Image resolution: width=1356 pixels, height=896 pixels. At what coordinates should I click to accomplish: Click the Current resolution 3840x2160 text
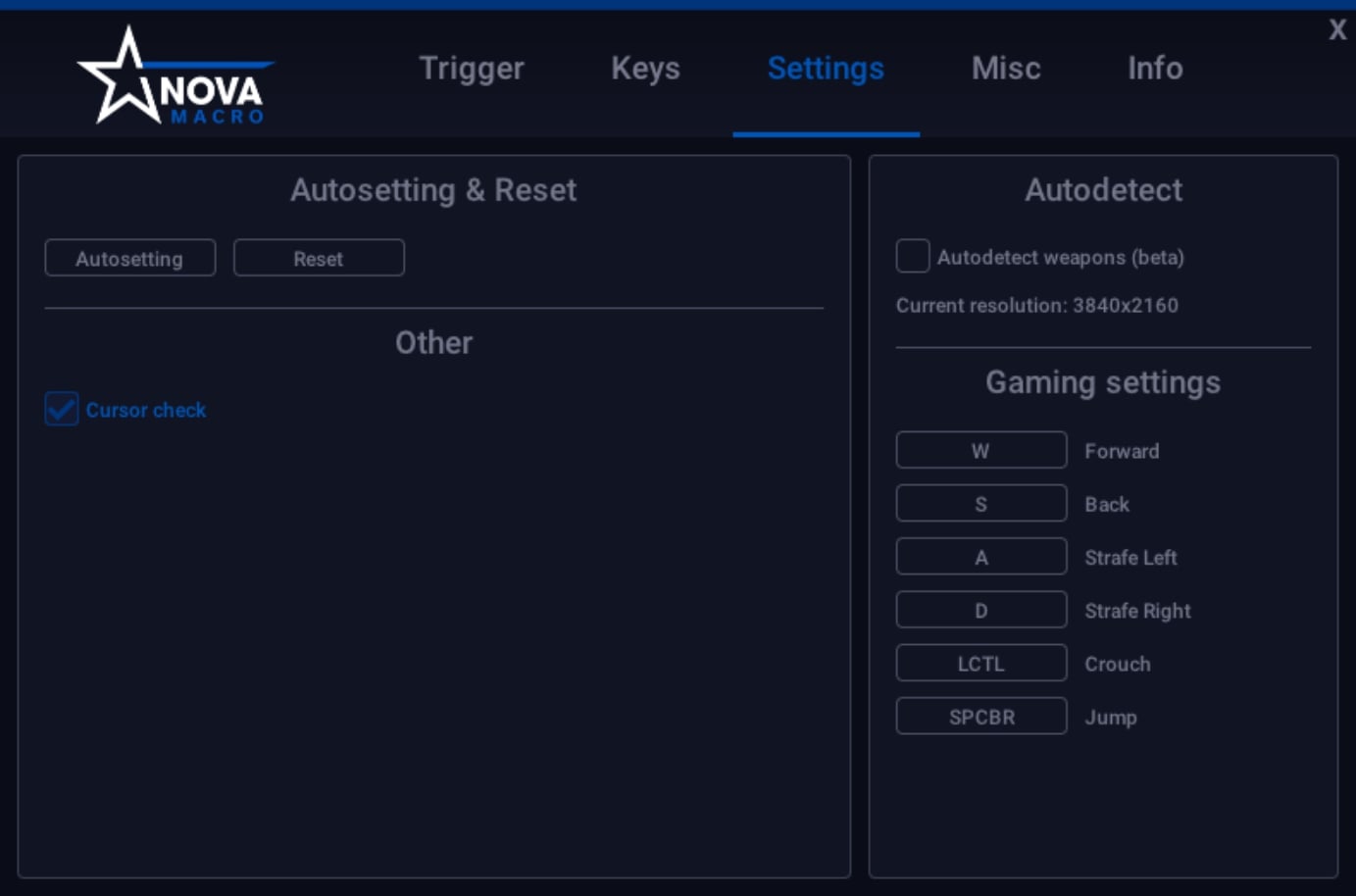1036,306
